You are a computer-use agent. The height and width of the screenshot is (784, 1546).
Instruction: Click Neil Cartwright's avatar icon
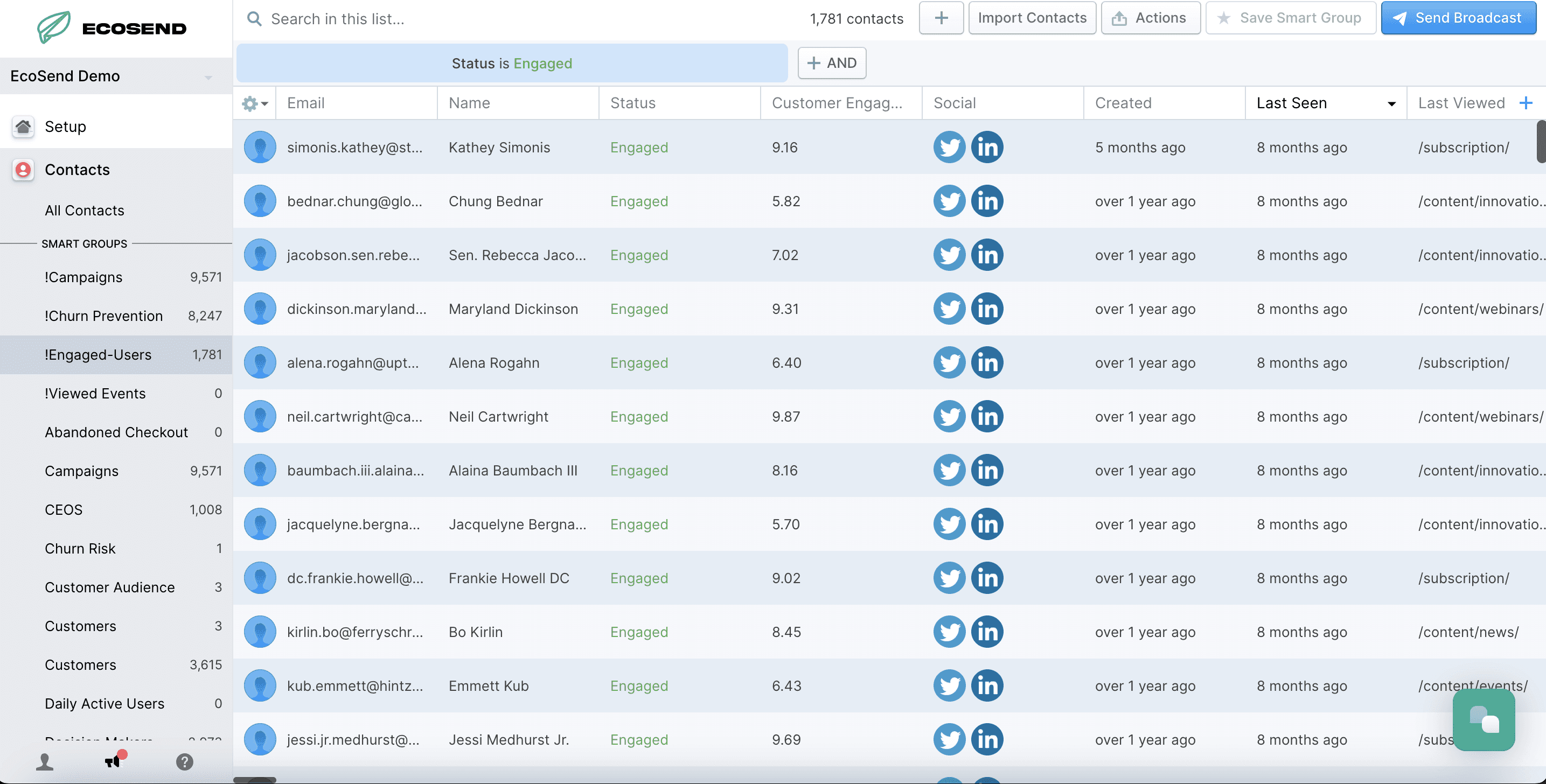click(260, 416)
